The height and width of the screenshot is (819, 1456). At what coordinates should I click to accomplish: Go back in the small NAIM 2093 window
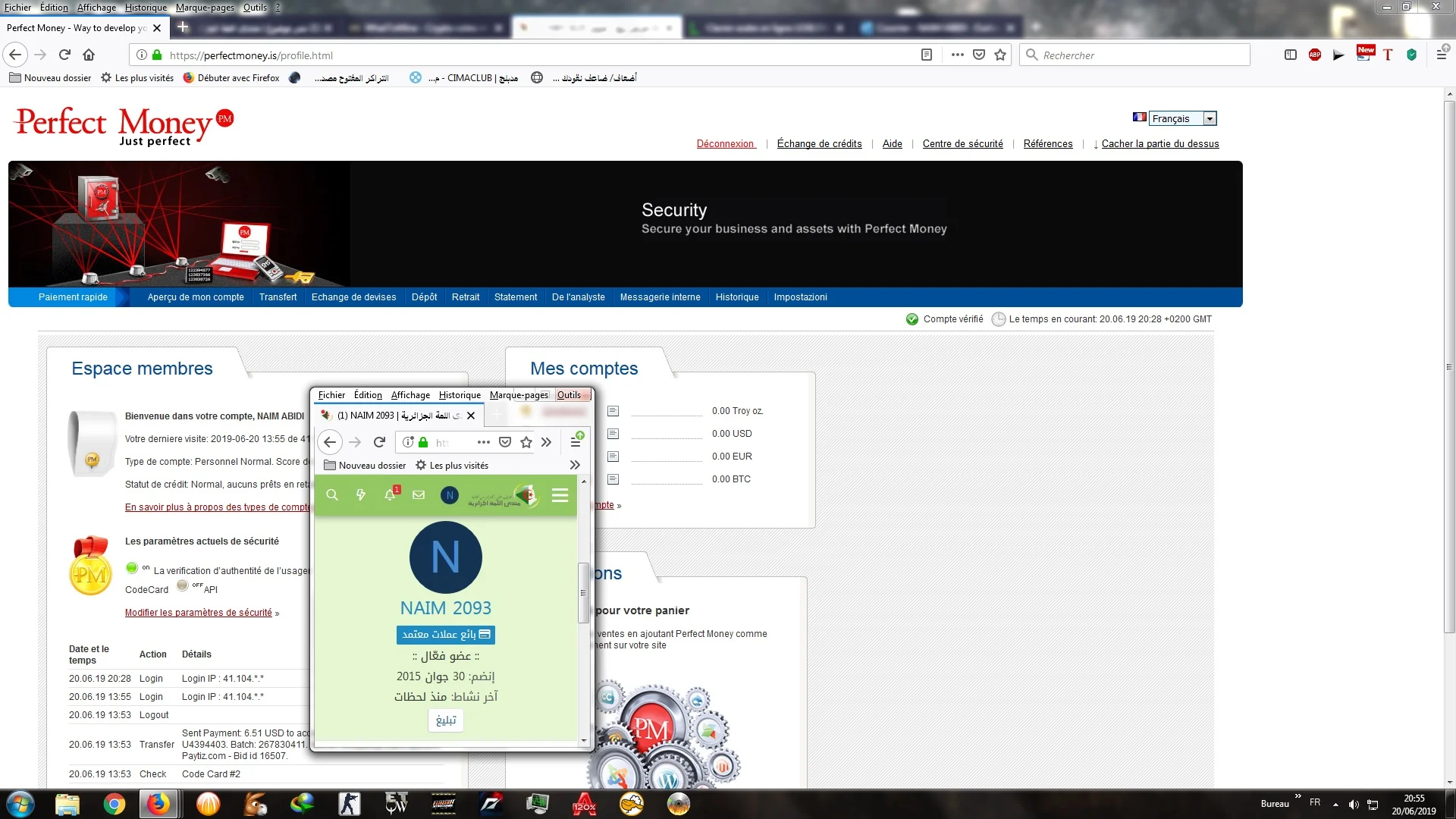330,442
